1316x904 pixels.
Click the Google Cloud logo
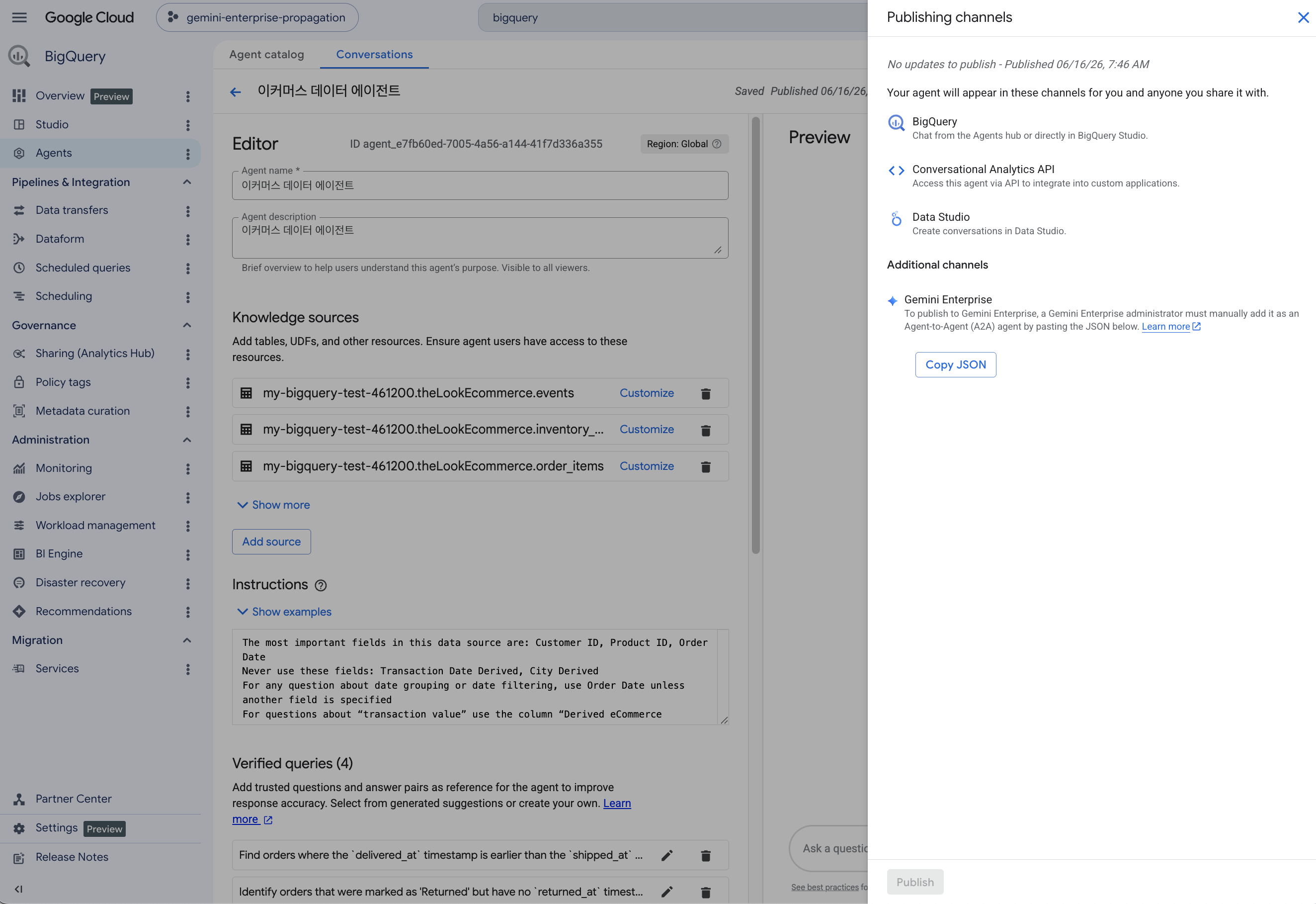pyautogui.click(x=89, y=17)
